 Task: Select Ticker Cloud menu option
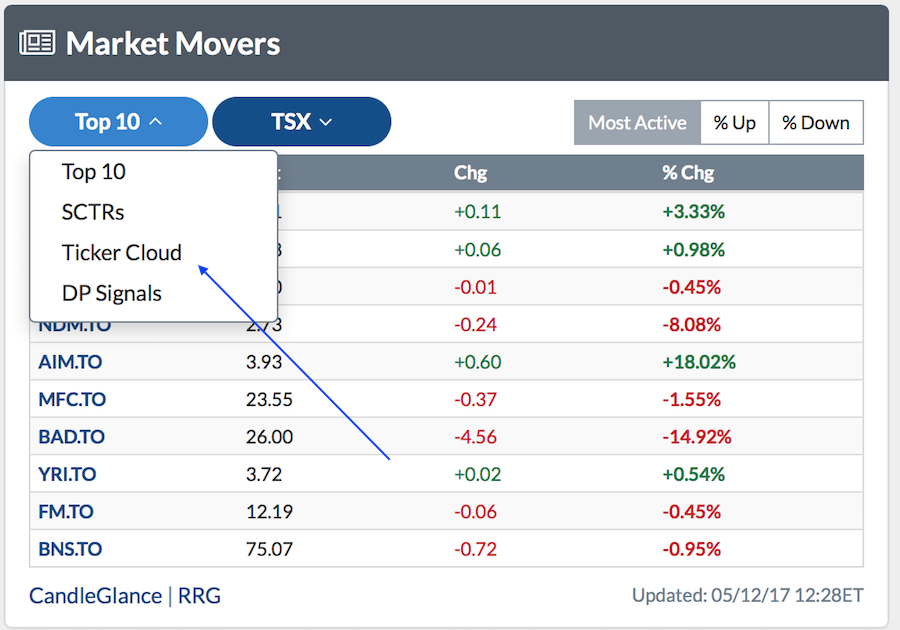tap(122, 253)
